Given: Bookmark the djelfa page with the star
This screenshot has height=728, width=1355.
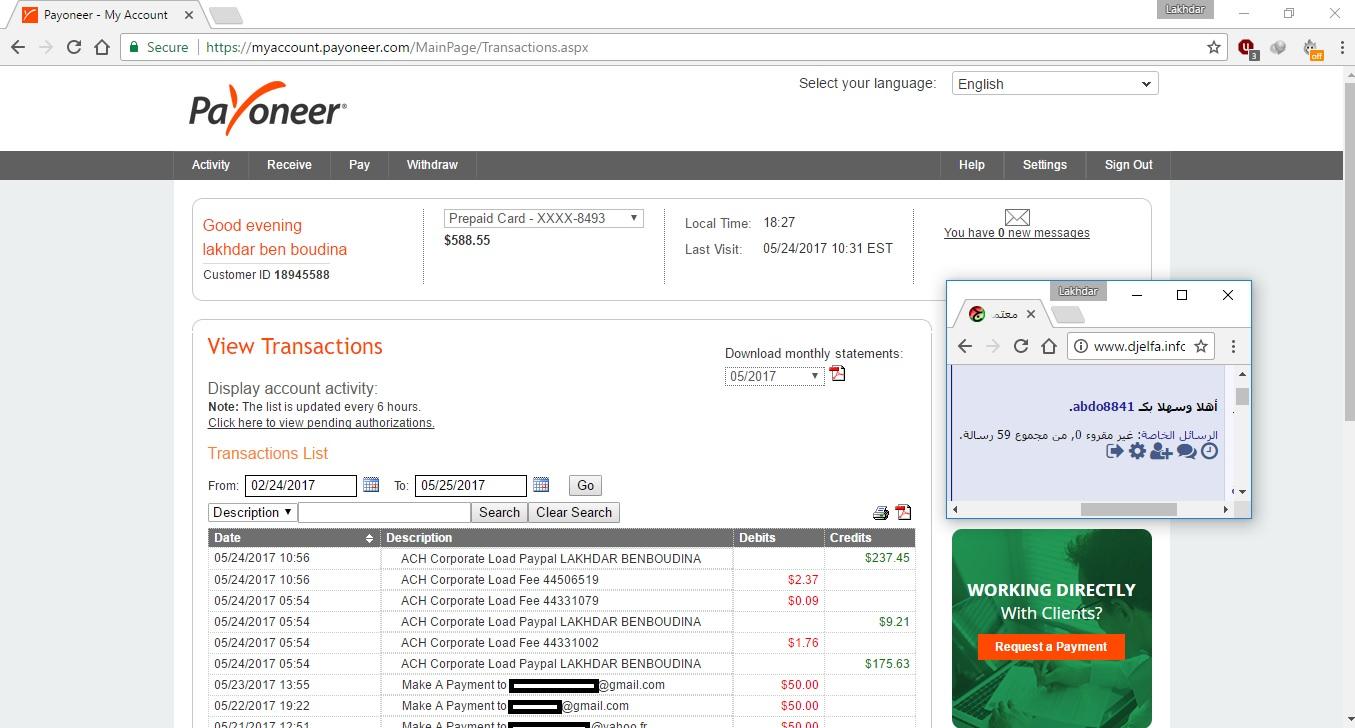Looking at the screenshot, I should 1201,346.
